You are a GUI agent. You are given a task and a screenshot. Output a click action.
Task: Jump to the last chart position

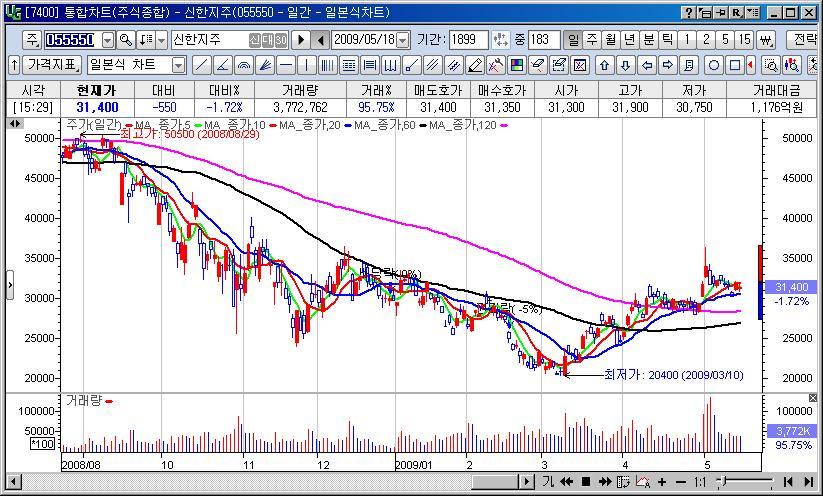809,482
